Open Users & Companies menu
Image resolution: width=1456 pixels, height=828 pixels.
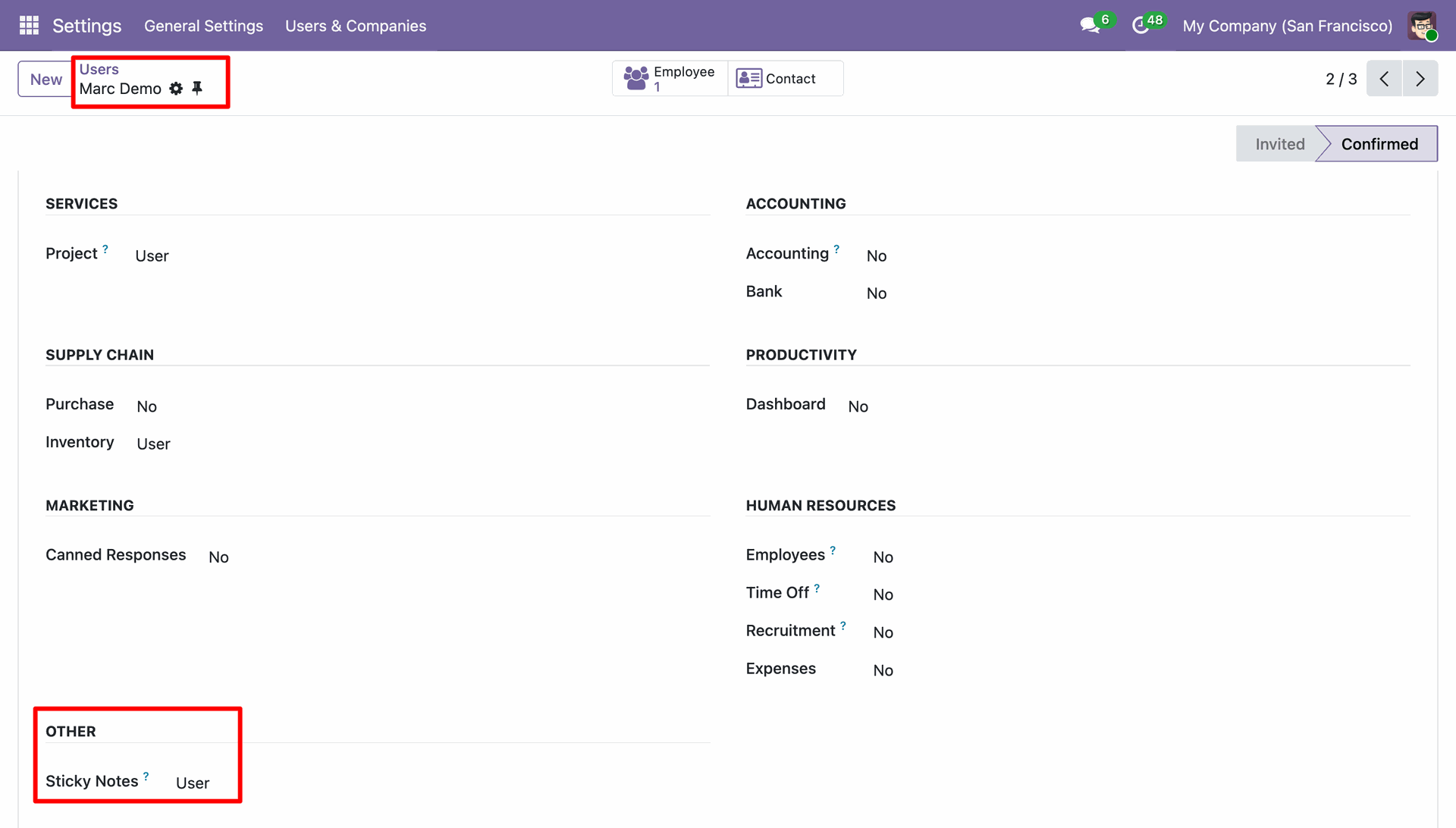(x=356, y=26)
